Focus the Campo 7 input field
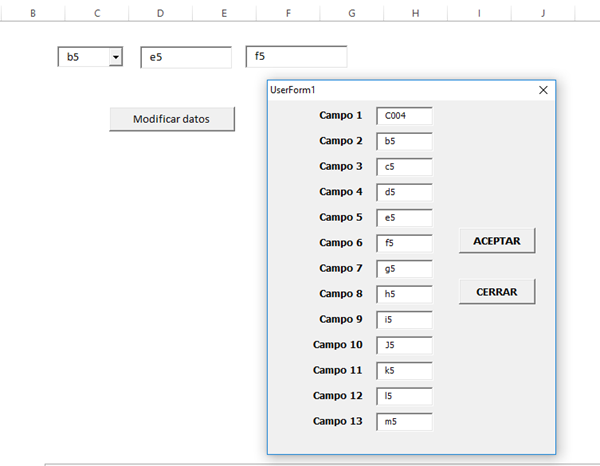Screen dimensions: 600x466 [x=404, y=268]
